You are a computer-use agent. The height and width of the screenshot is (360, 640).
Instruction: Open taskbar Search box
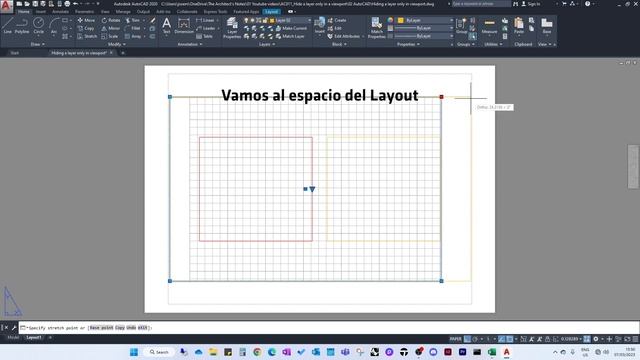tap(159, 352)
